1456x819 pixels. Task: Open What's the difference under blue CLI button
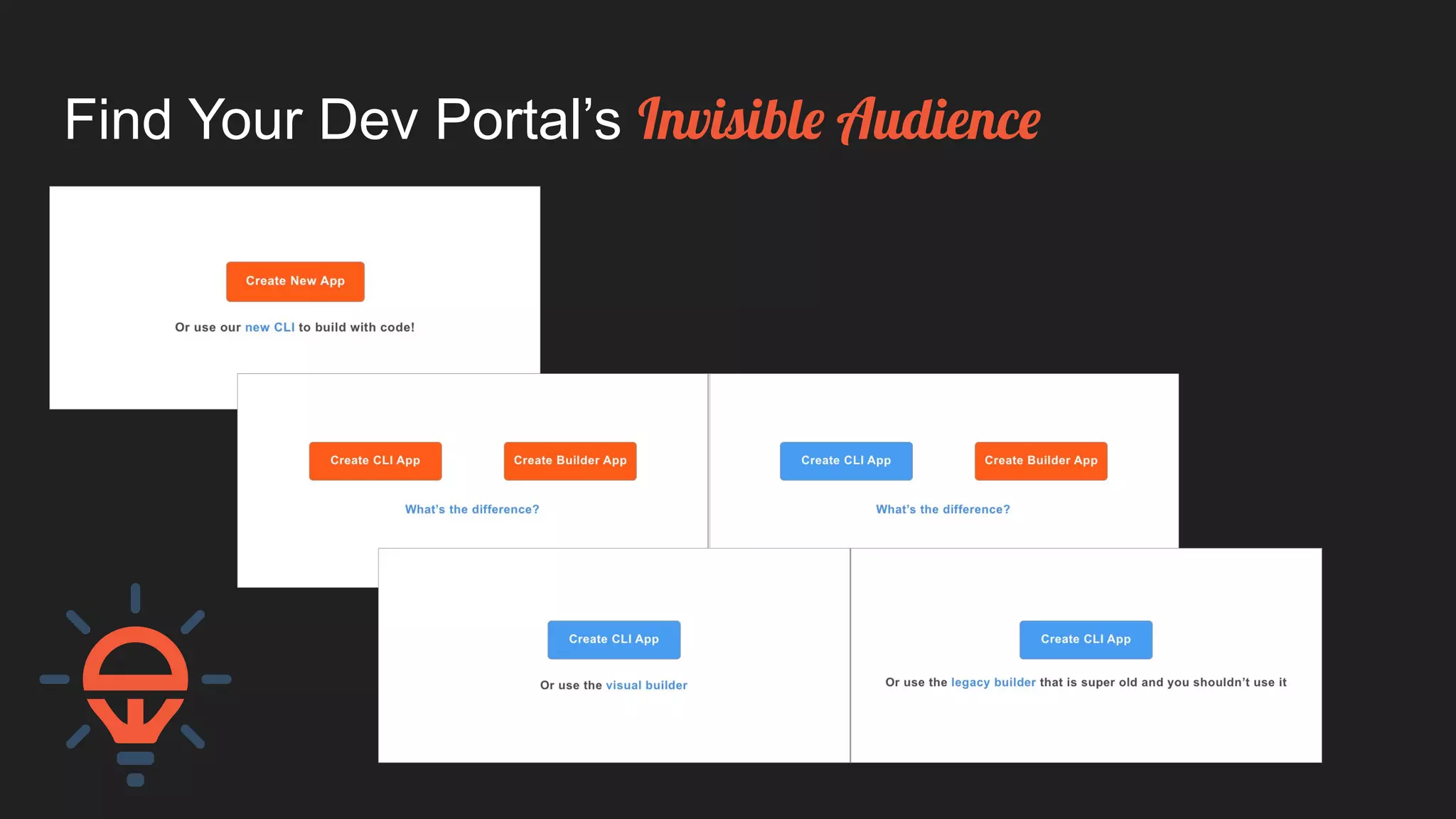click(x=943, y=510)
